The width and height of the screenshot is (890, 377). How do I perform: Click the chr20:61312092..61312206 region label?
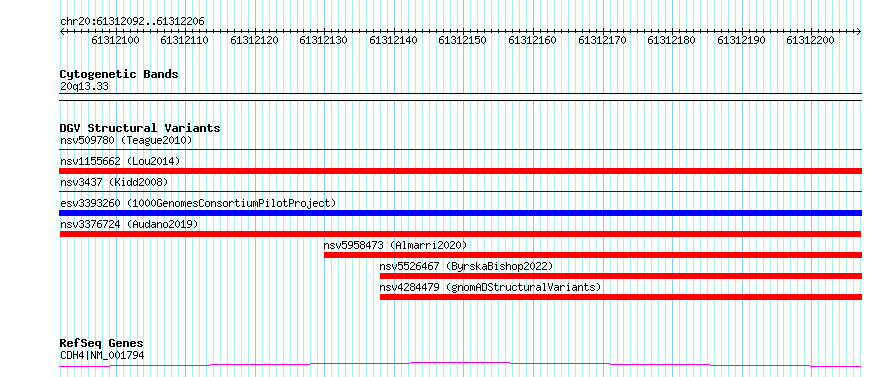coord(132,21)
